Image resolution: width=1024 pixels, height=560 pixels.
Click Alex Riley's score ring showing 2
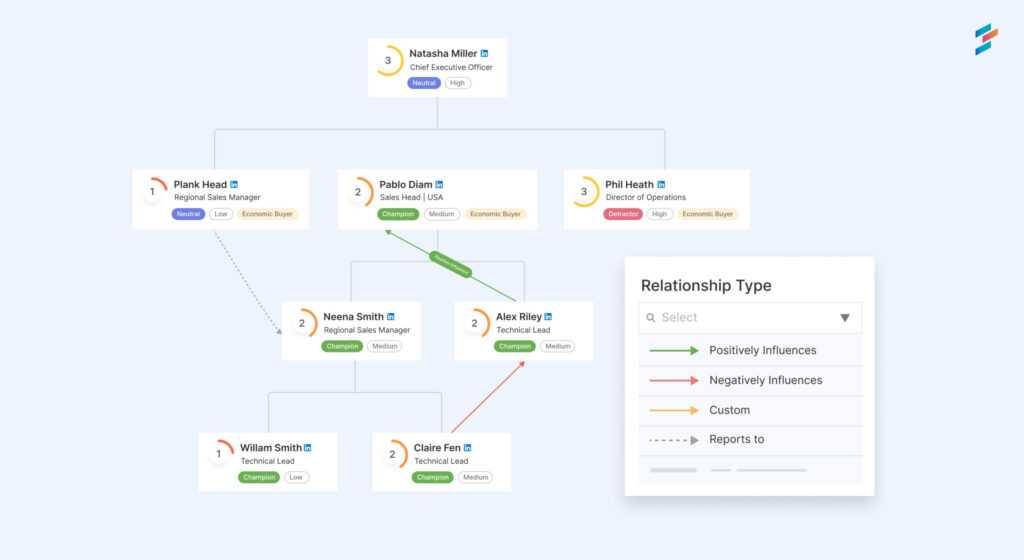click(x=475, y=323)
